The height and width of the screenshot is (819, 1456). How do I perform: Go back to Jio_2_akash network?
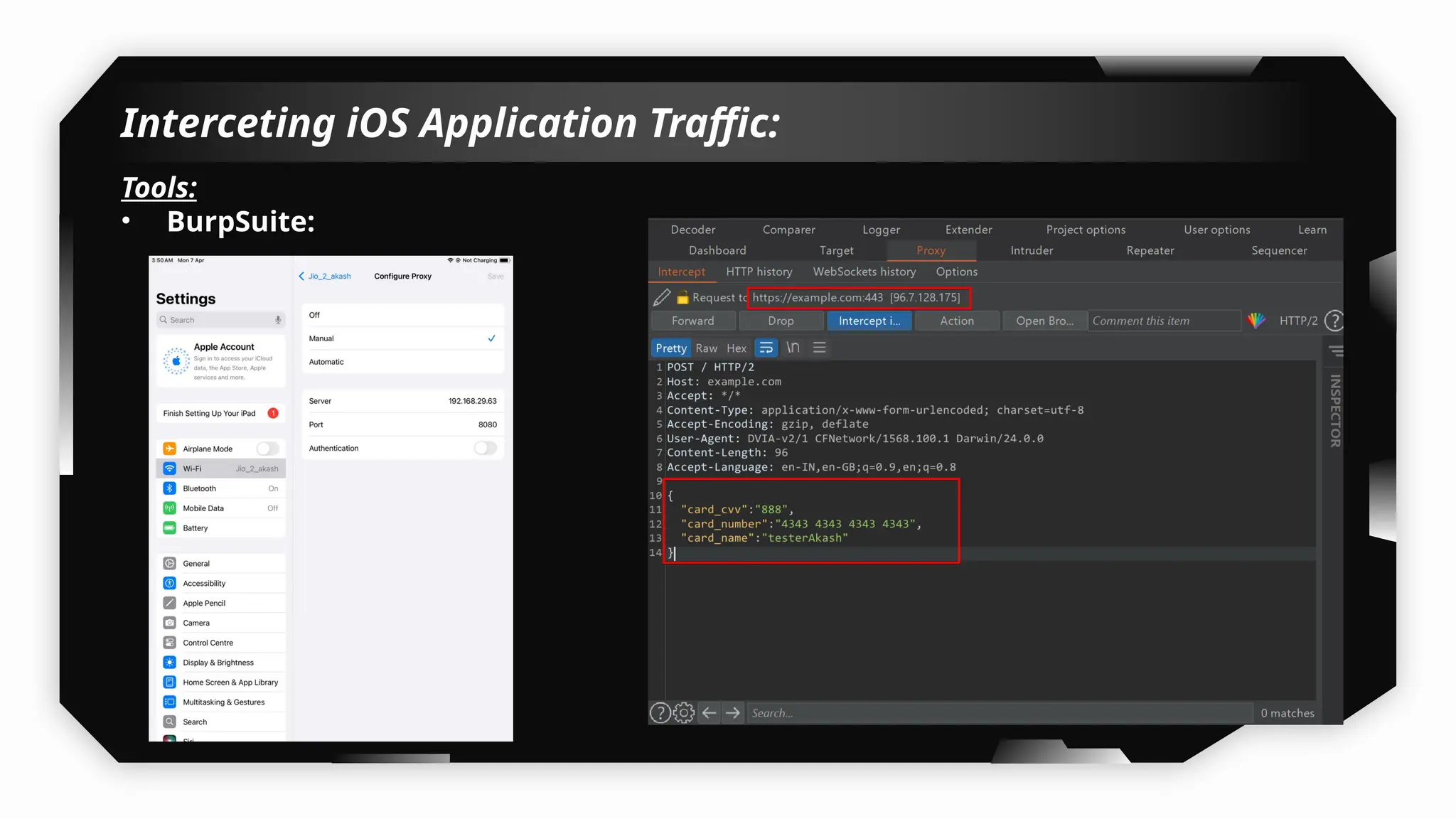click(325, 276)
